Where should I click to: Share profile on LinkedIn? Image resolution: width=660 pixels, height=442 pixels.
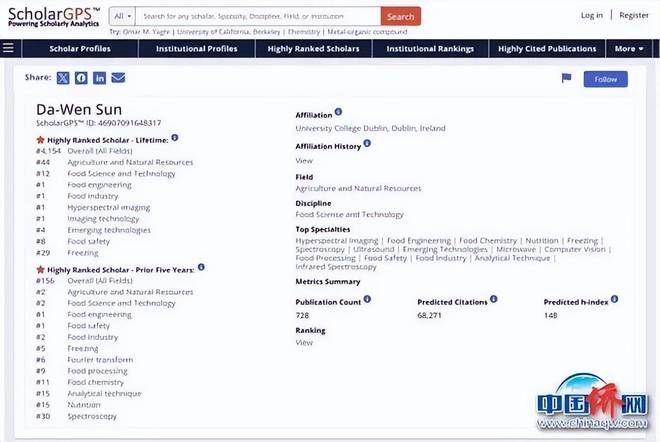[x=100, y=78]
